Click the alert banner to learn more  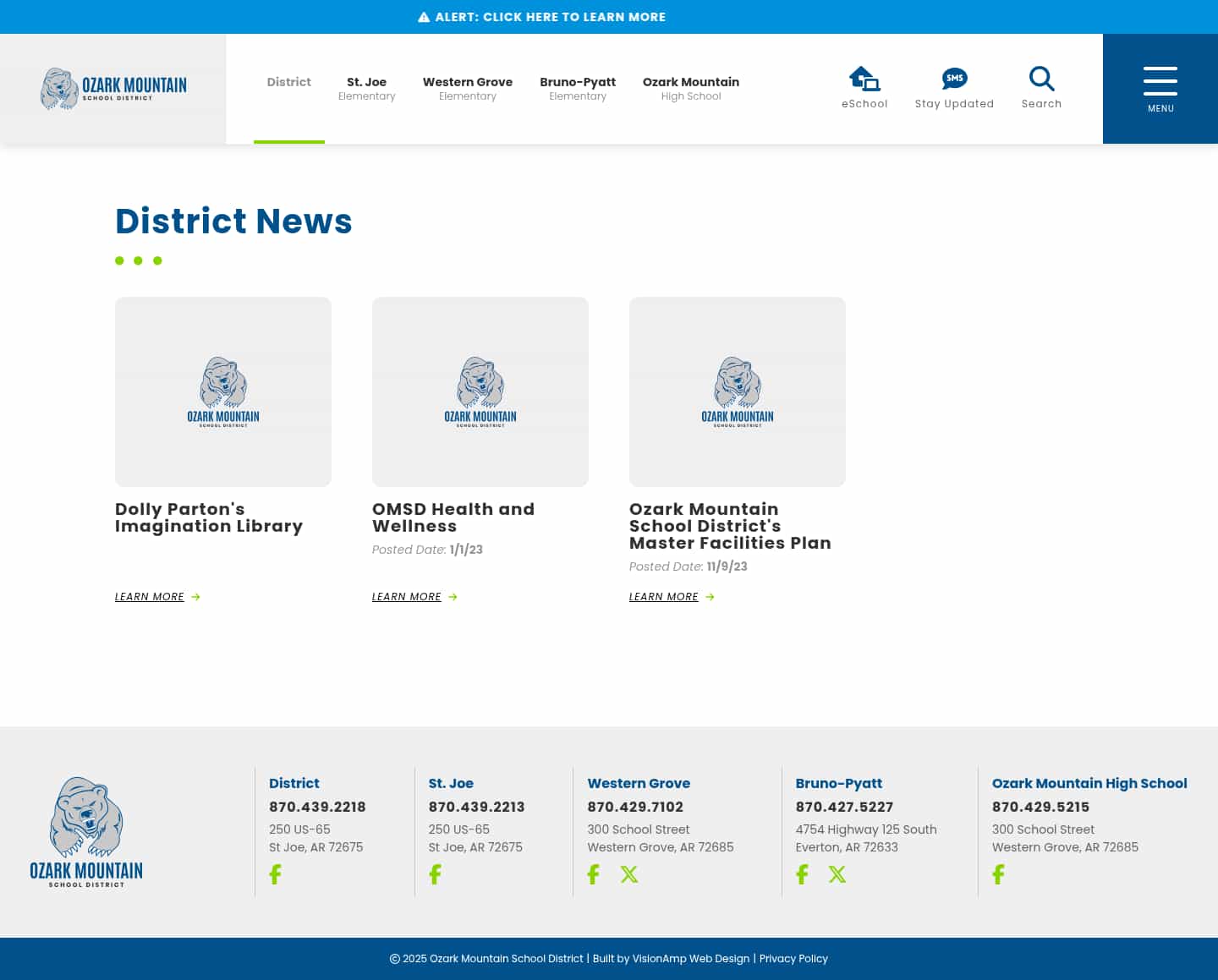tap(542, 17)
